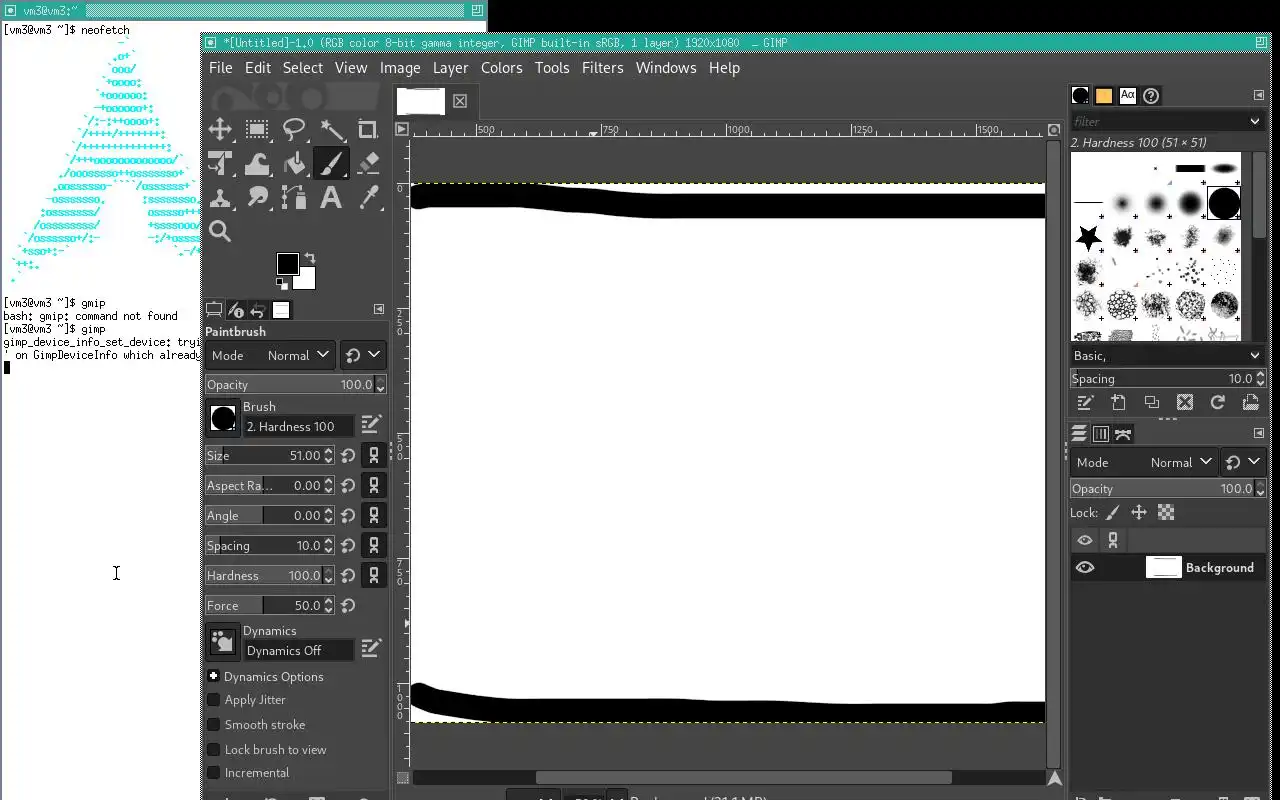The width and height of the screenshot is (1280, 800).
Task: Toggle link Size to brush native size
Action: click(374, 455)
